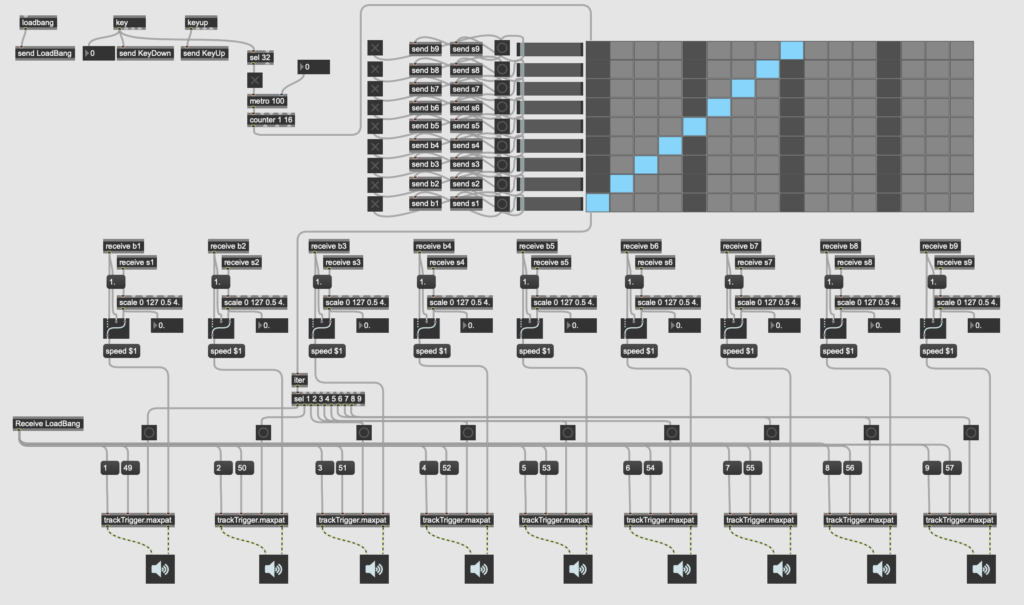Viewport: 1024px width, 605px height.
Task: Click bang button above the message 56 box
Action: 871,433
